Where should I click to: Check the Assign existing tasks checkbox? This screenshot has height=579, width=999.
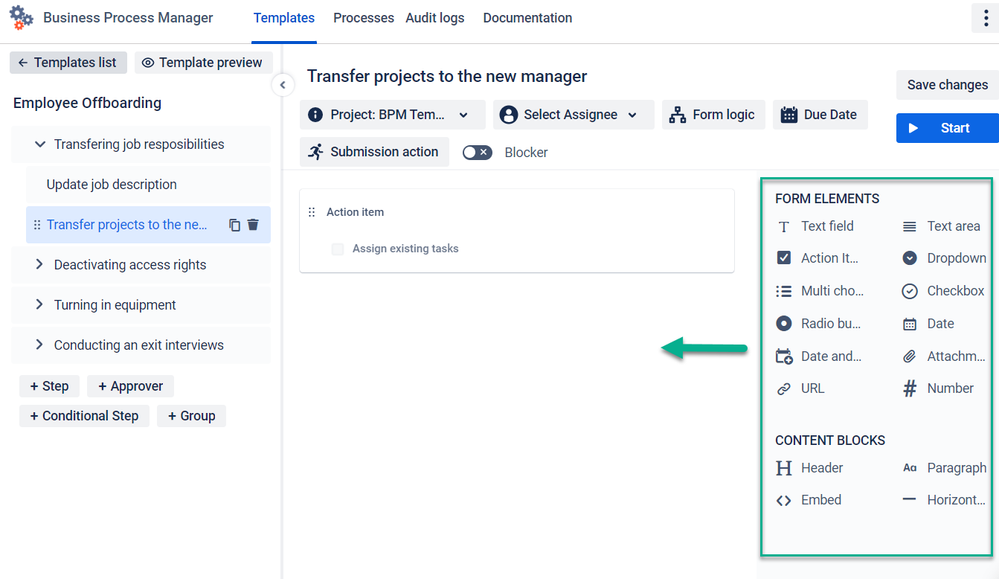(338, 249)
